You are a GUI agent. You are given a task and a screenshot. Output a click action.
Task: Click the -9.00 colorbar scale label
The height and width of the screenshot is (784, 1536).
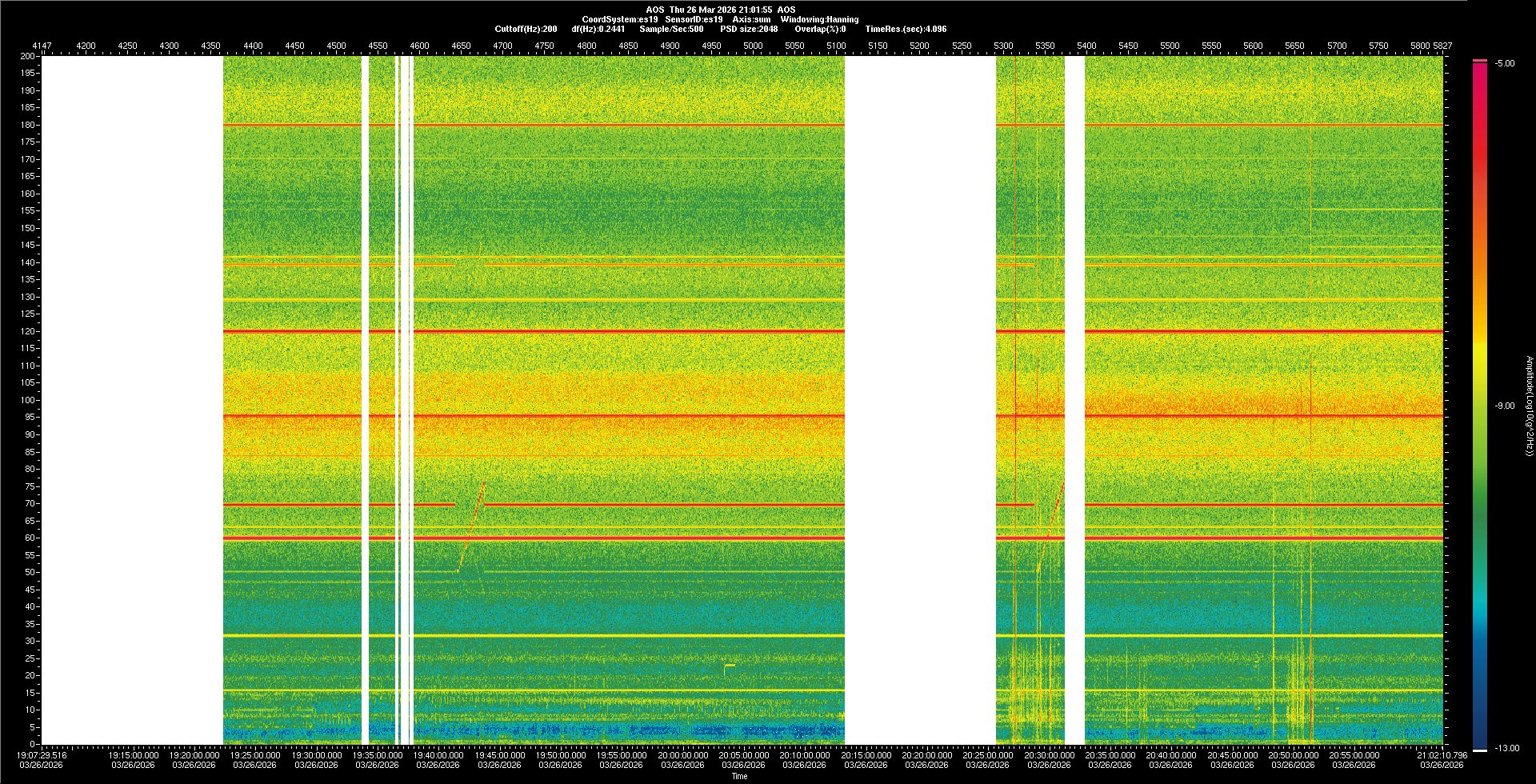pos(1504,406)
